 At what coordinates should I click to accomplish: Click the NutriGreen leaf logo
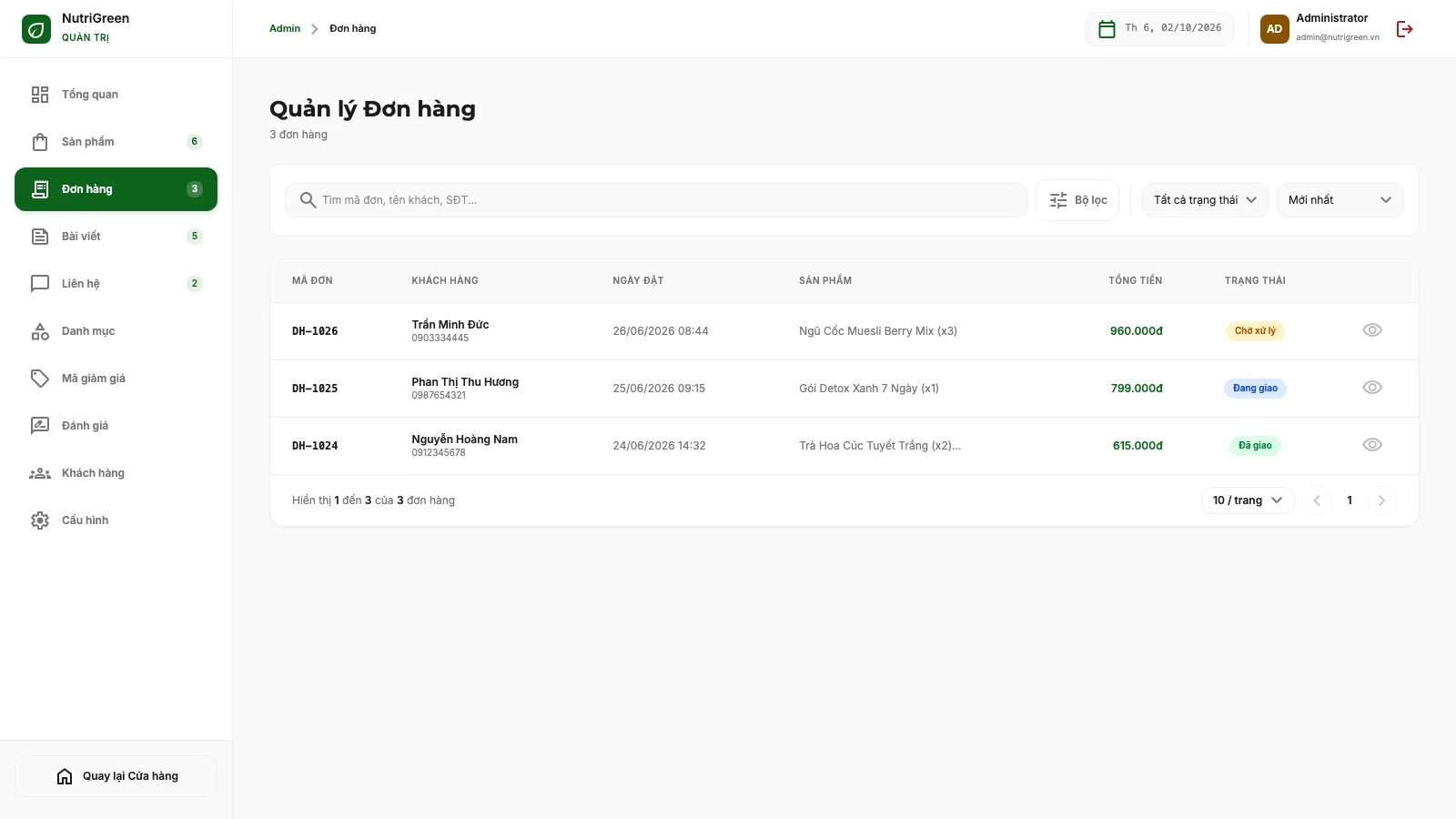[36, 29]
